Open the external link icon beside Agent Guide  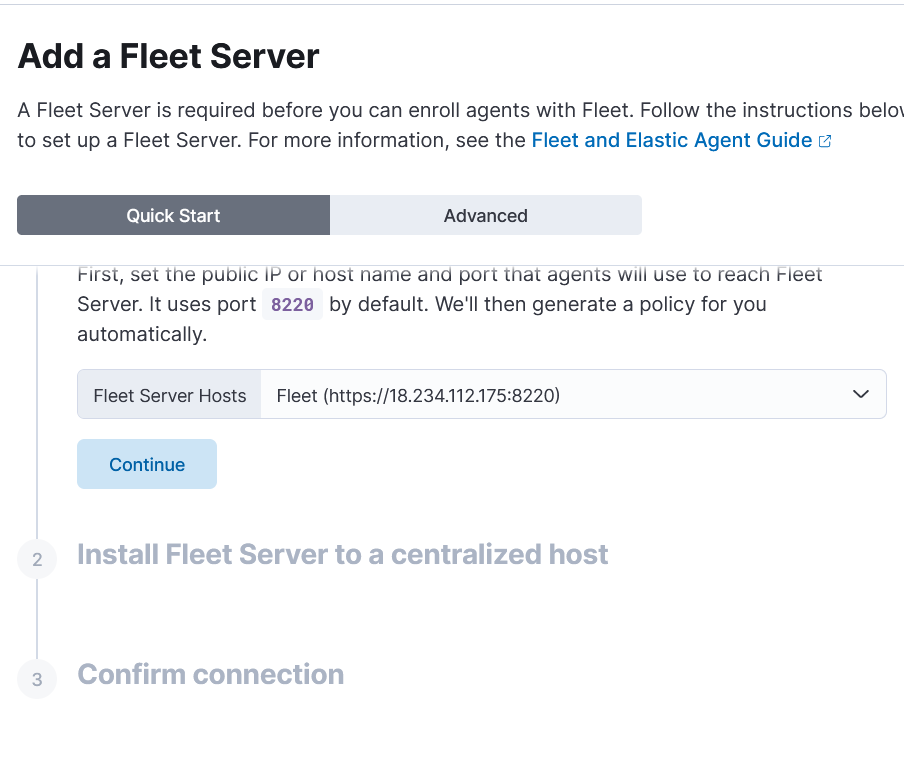click(x=825, y=141)
